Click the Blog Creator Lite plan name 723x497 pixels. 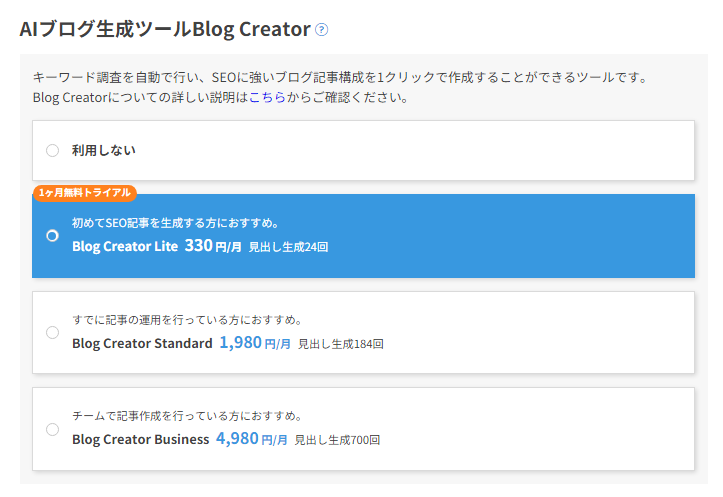[125, 246]
